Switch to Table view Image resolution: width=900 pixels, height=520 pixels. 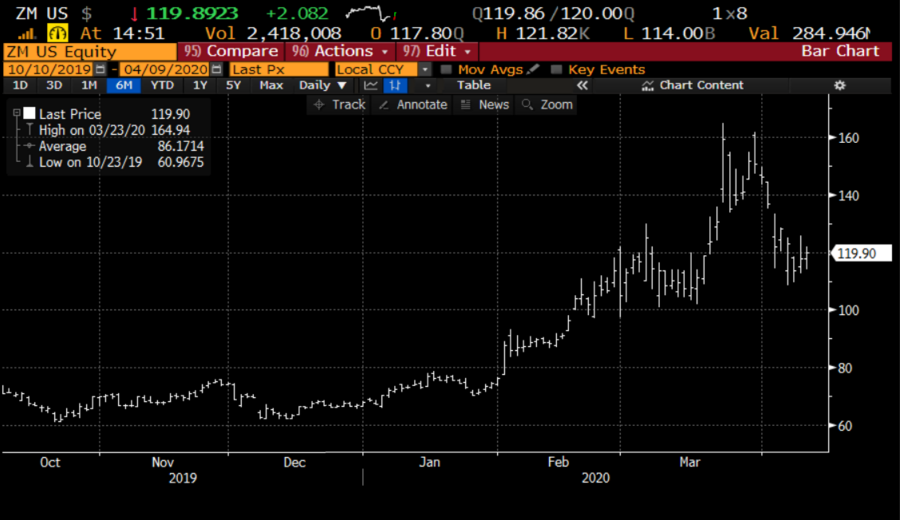[x=474, y=86]
